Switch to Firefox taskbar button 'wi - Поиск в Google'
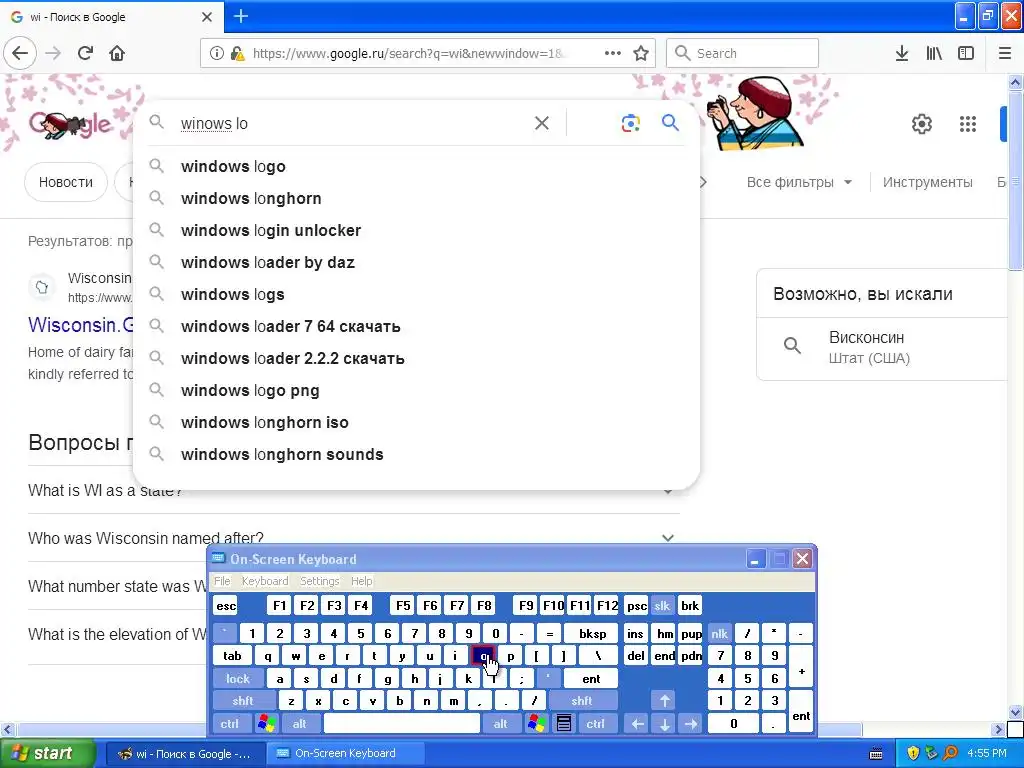This screenshot has height=768, width=1024. [x=185, y=754]
